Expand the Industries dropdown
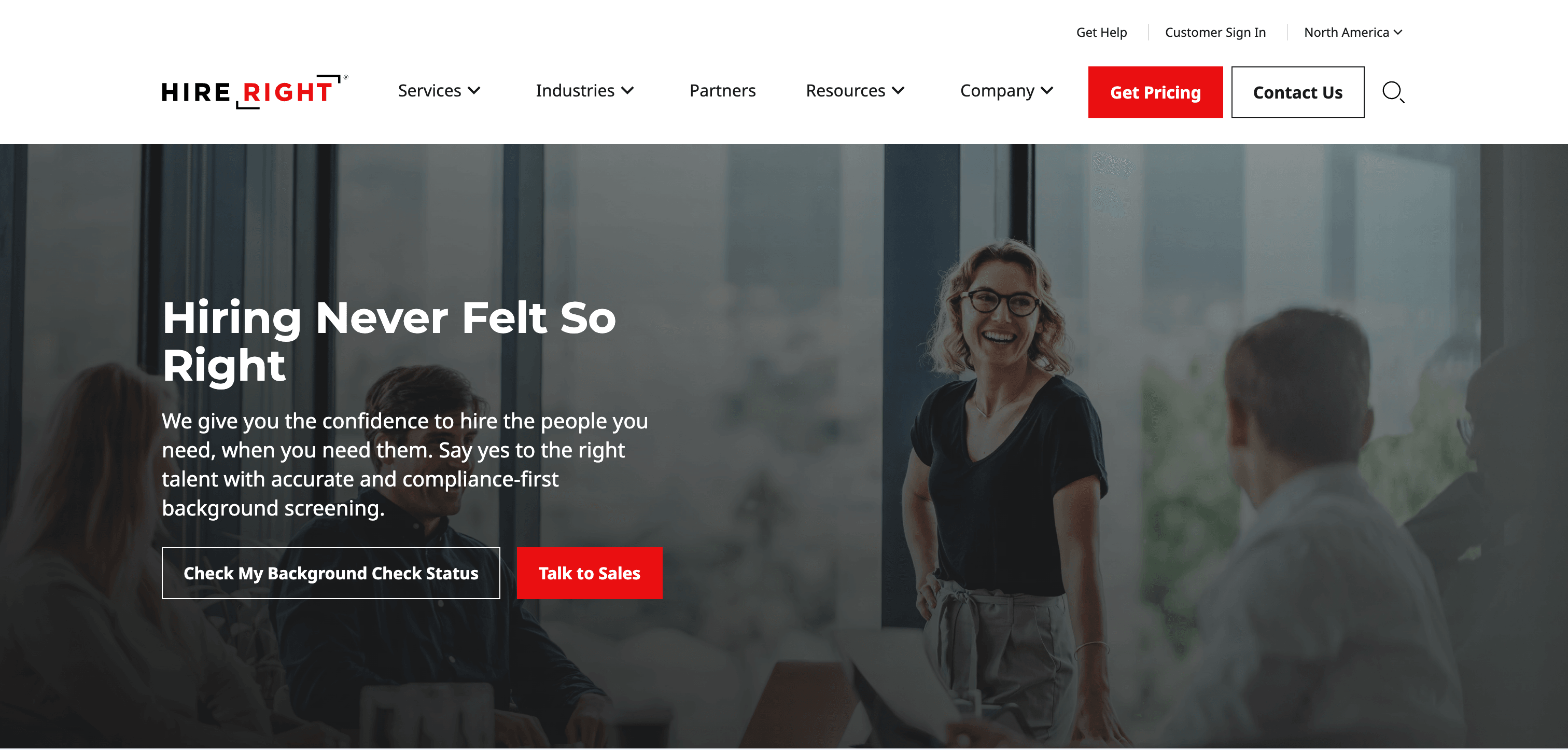Screen dimensions: 1568x750 tap(585, 91)
